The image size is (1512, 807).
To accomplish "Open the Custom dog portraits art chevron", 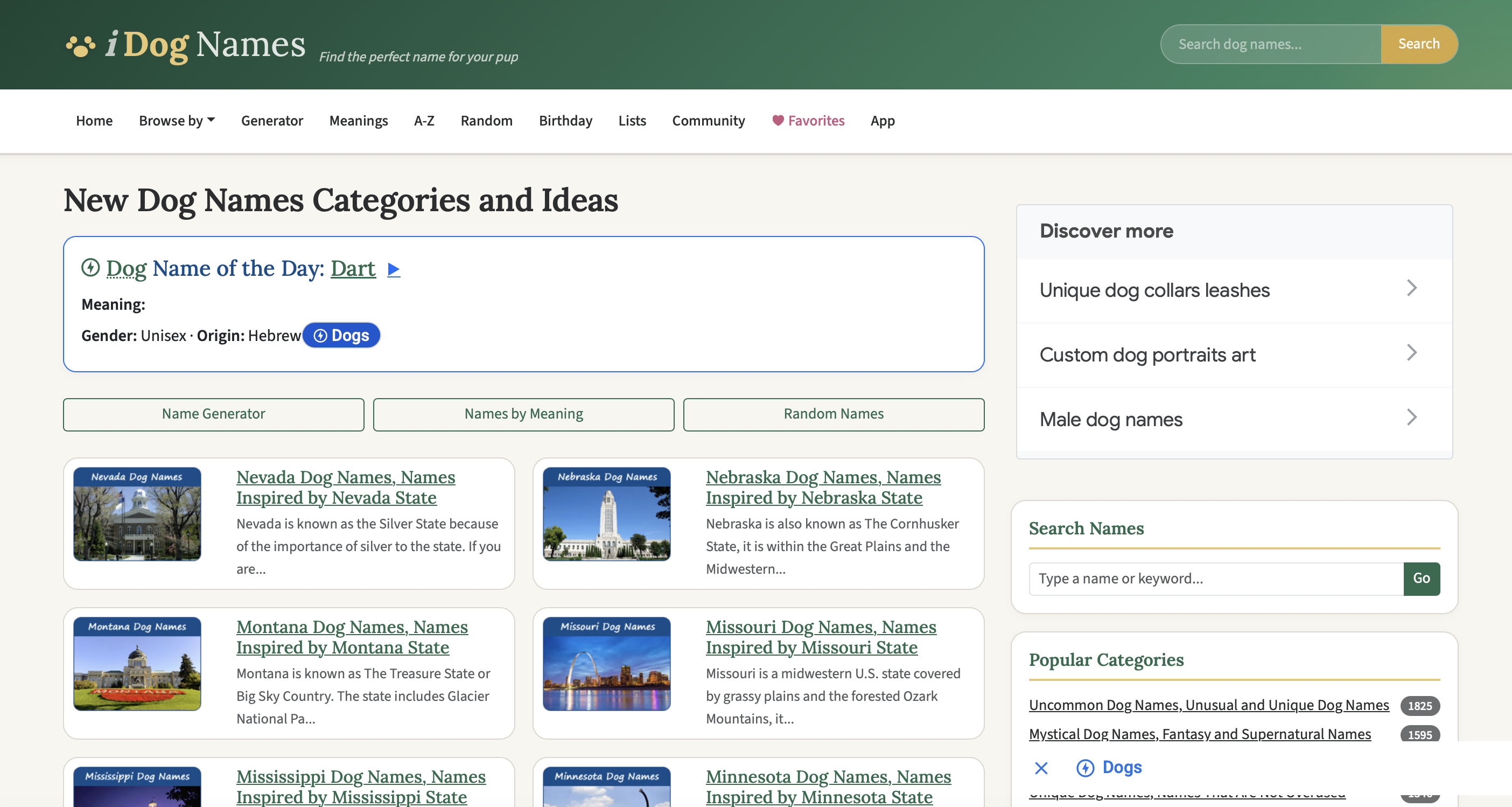I will coord(1412,353).
